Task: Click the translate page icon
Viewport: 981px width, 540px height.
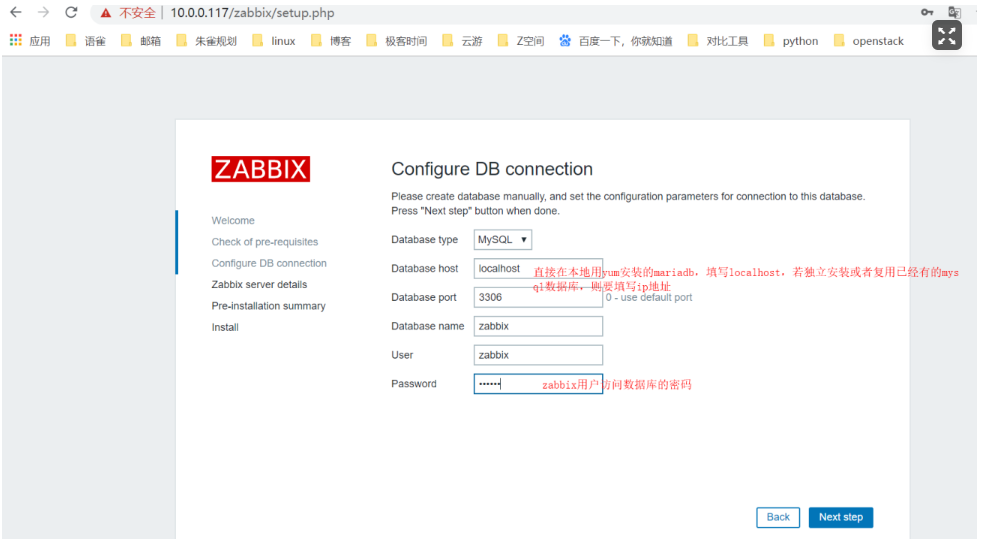Action: point(954,12)
